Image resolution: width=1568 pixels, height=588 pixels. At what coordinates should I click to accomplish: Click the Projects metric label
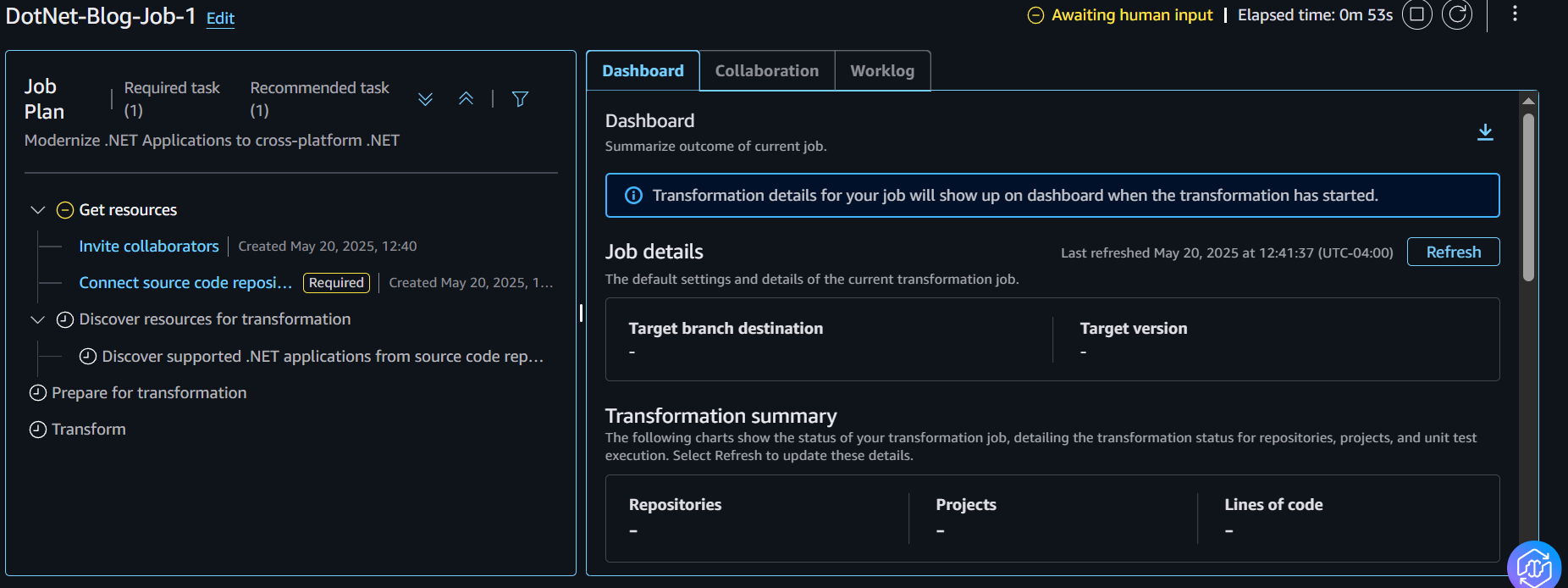[966, 505]
